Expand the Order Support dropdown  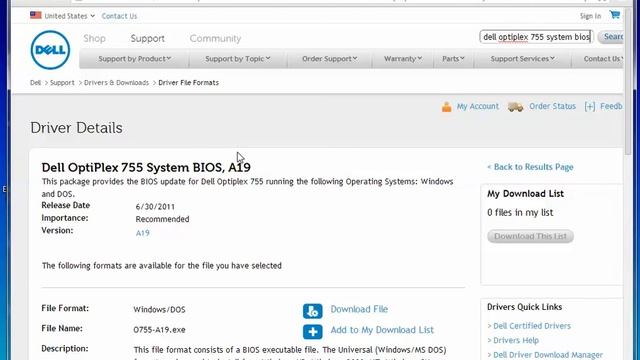pyautogui.click(x=329, y=59)
